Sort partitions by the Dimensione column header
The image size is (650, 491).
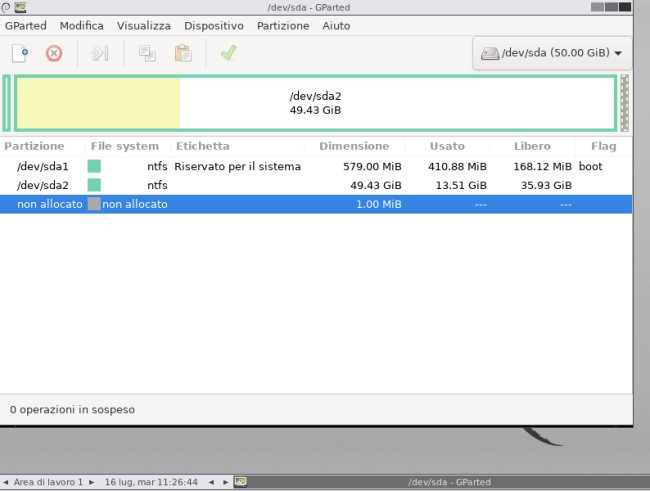(355, 146)
